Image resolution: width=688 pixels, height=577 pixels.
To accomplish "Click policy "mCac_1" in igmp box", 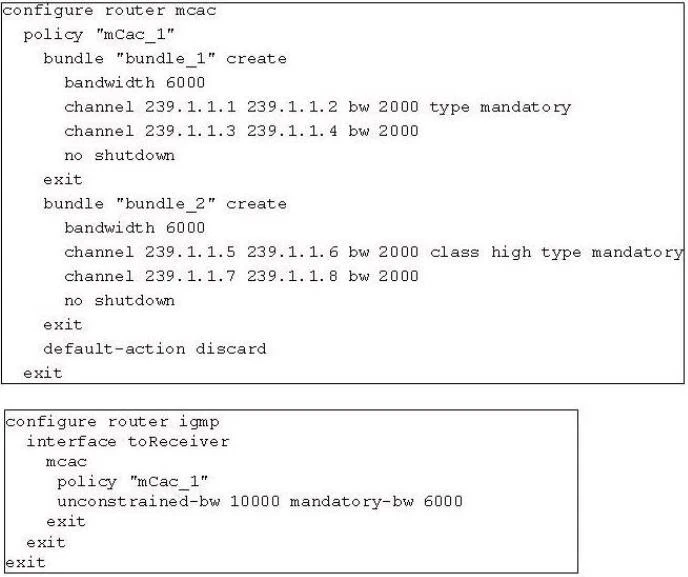I will click(133, 482).
